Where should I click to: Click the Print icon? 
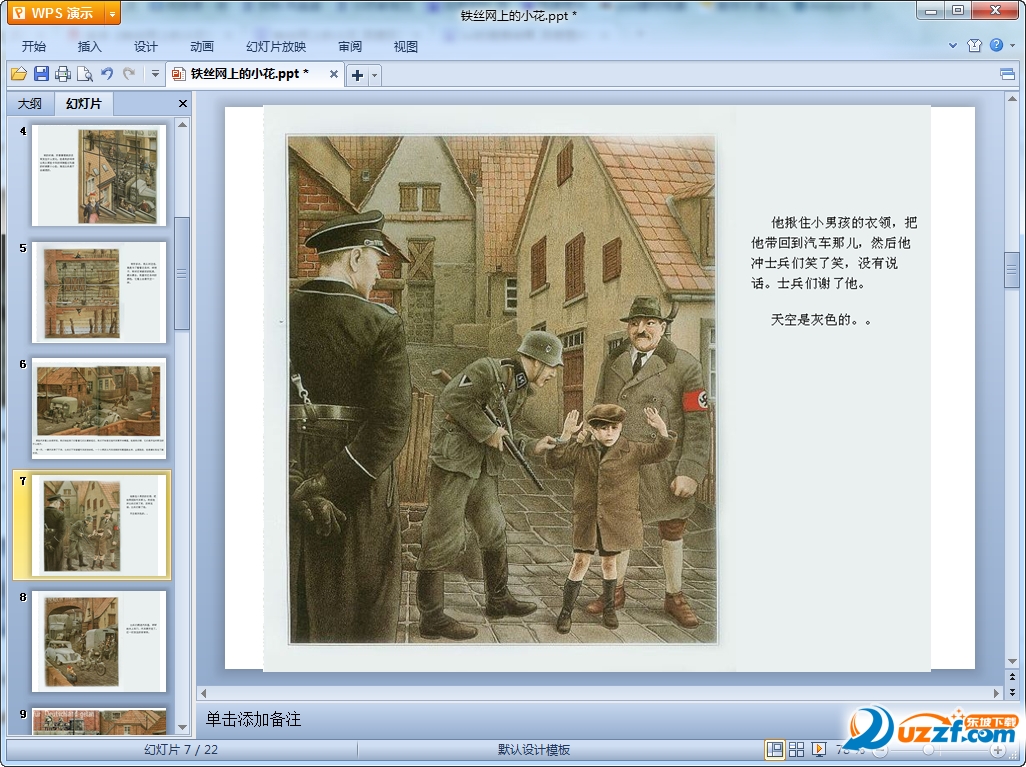63,74
